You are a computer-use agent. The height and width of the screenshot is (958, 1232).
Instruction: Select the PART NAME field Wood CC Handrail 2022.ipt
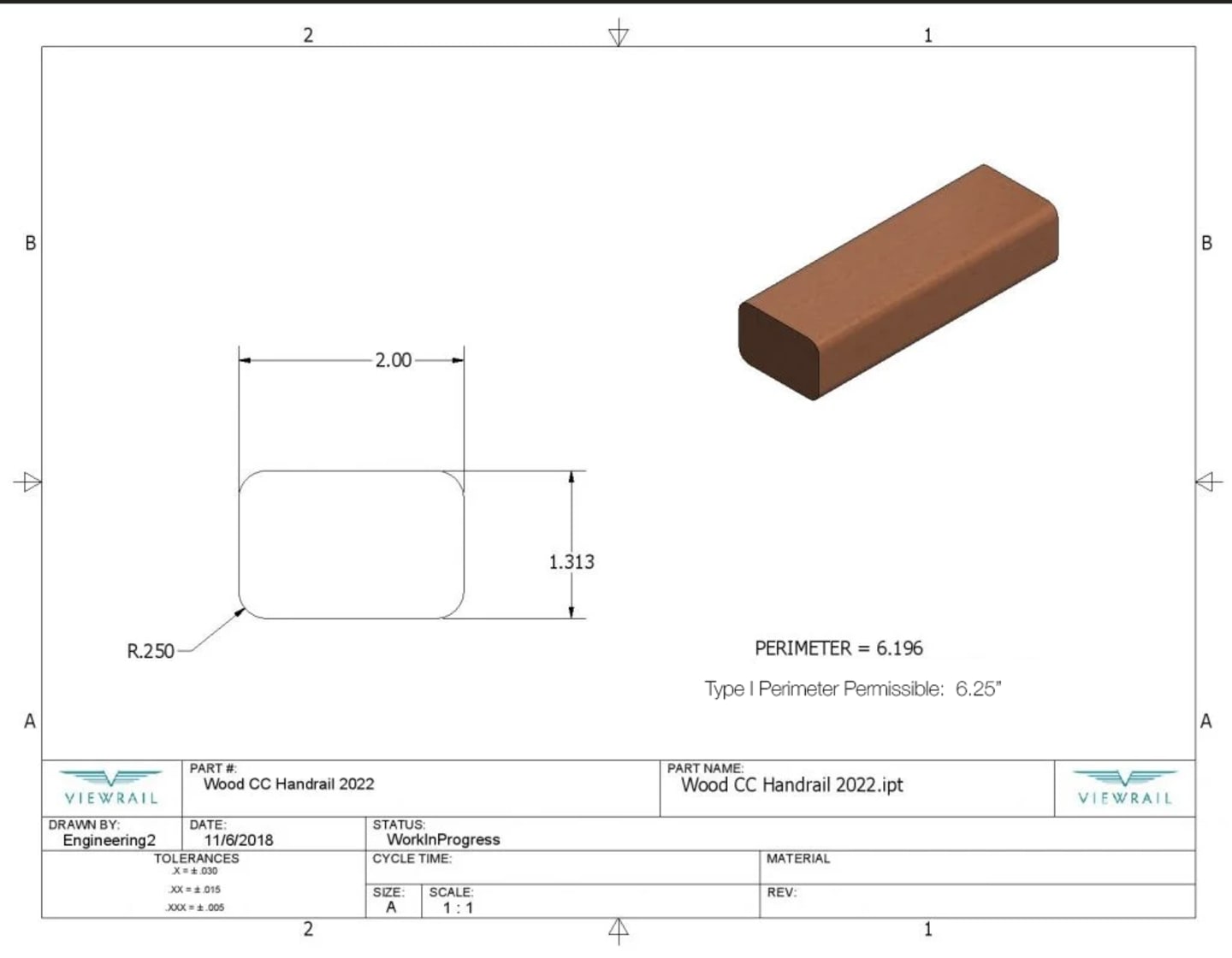791,785
